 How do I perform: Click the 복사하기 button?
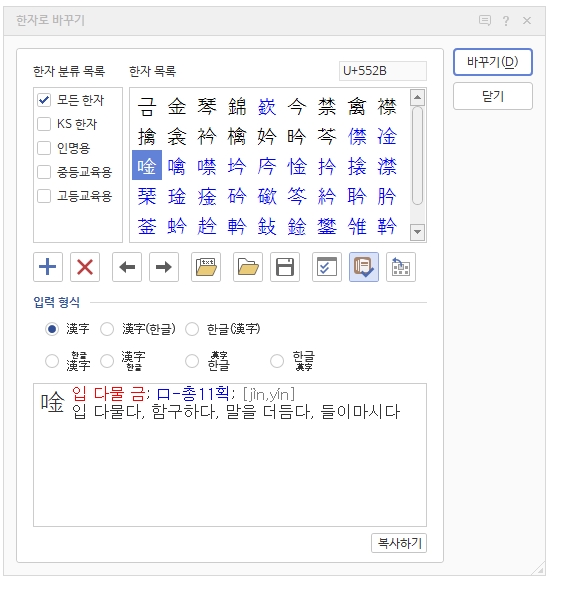(399, 543)
